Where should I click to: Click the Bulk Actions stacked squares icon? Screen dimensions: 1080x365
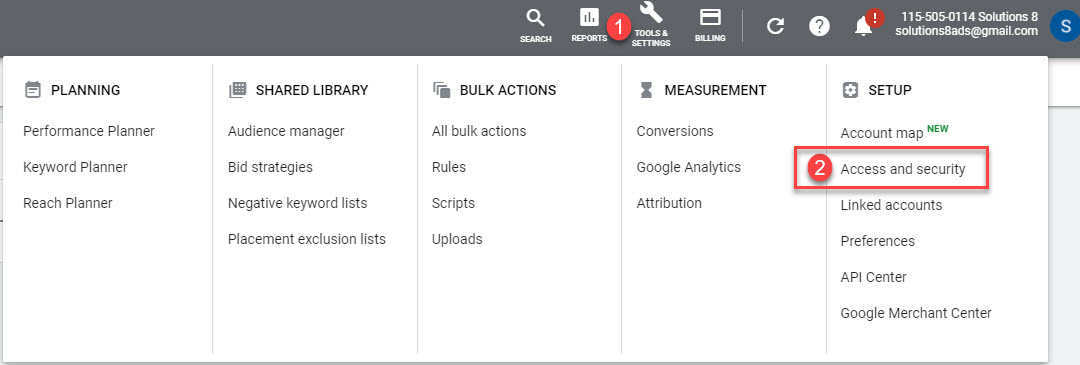click(442, 90)
